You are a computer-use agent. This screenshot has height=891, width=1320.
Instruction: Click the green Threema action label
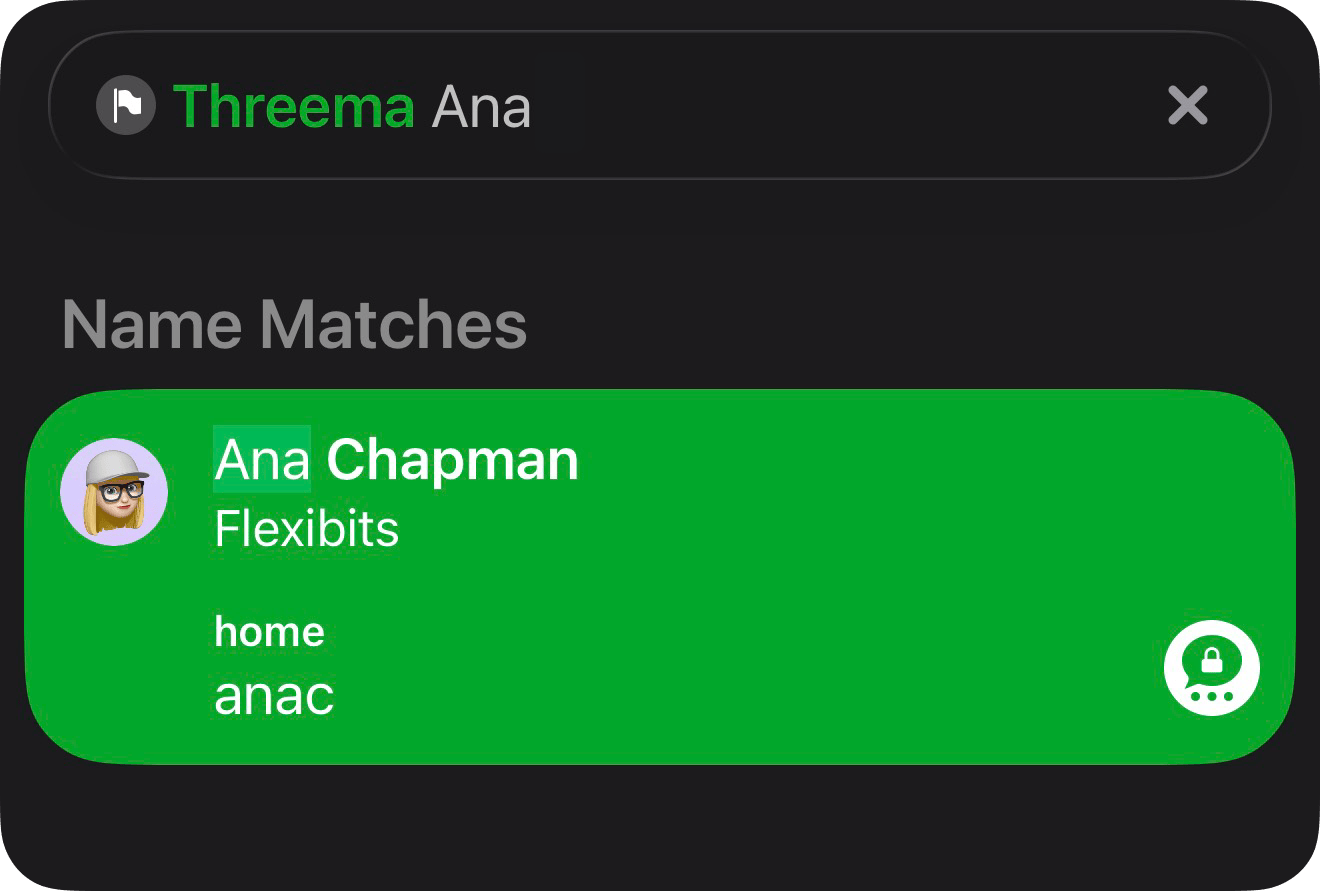(294, 106)
